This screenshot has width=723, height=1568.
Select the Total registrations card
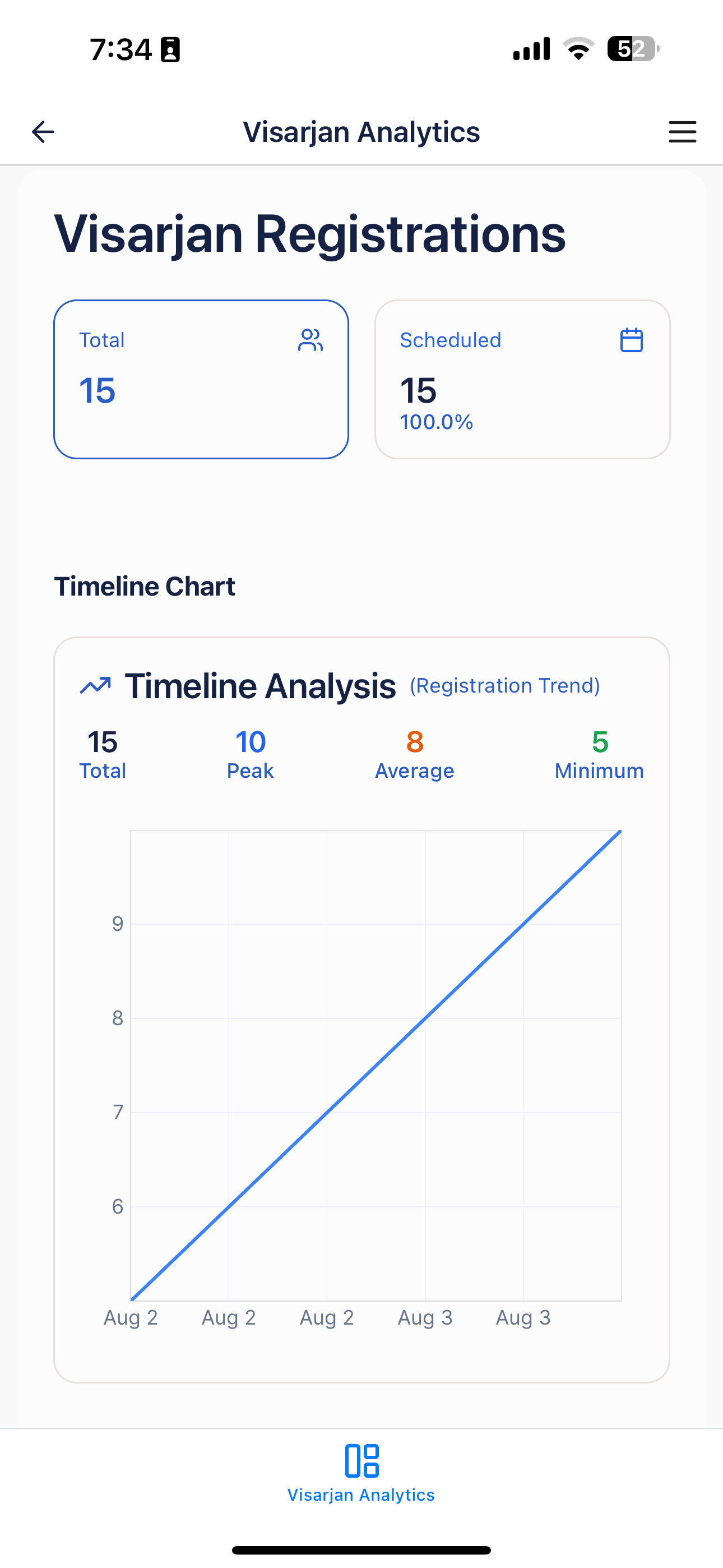(x=201, y=379)
